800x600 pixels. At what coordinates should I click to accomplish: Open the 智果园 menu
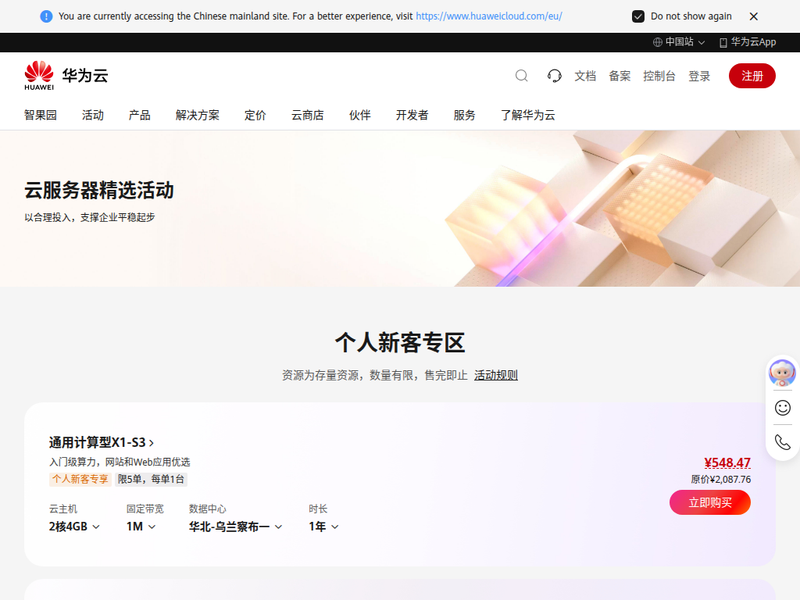click(x=40, y=115)
